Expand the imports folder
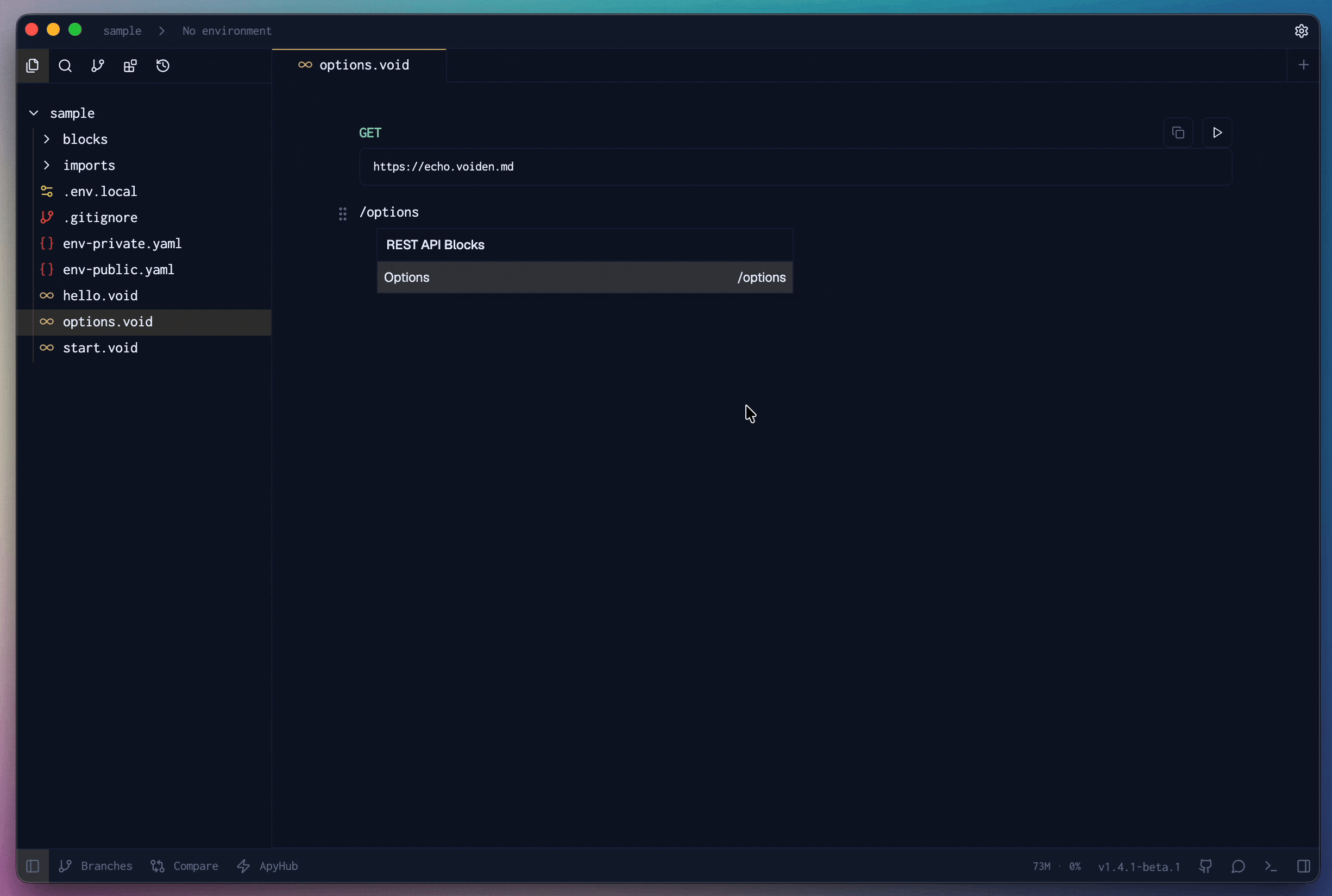The height and width of the screenshot is (896, 1332). [x=47, y=165]
